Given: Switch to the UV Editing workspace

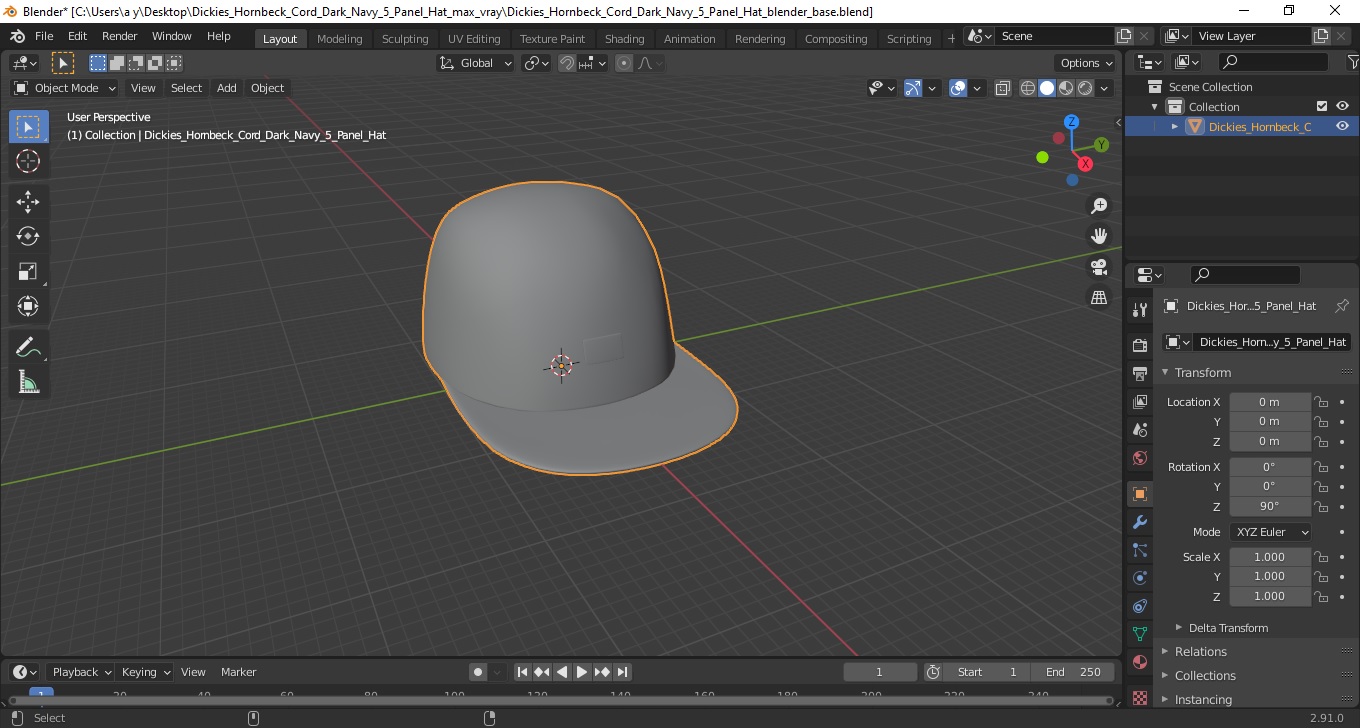Looking at the screenshot, I should [474, 39].
